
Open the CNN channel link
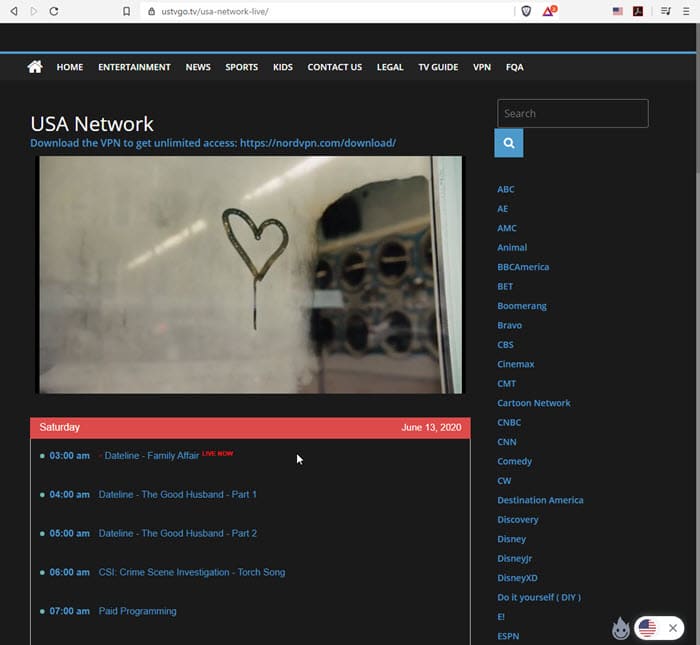coord(507,442)
